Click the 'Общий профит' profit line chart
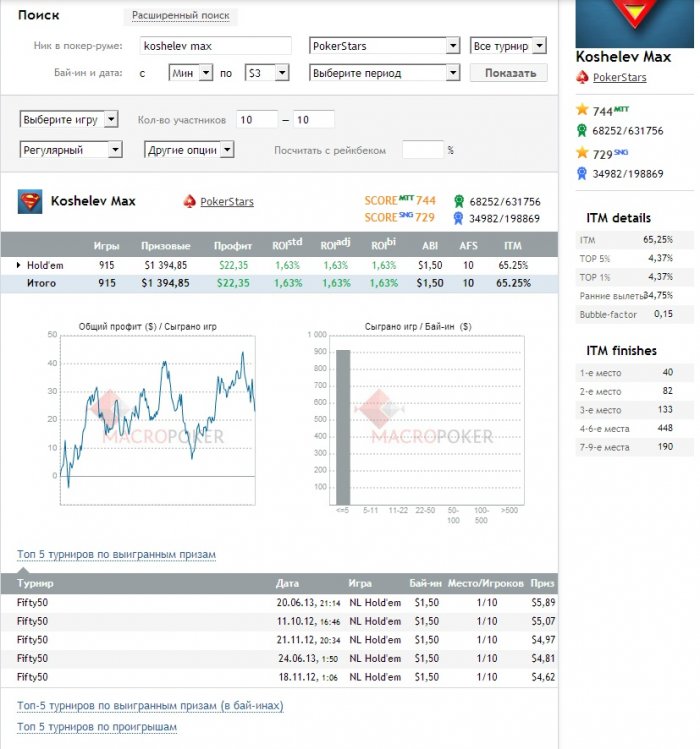This screenshot has height=749, width=700. tap(158, 420)
